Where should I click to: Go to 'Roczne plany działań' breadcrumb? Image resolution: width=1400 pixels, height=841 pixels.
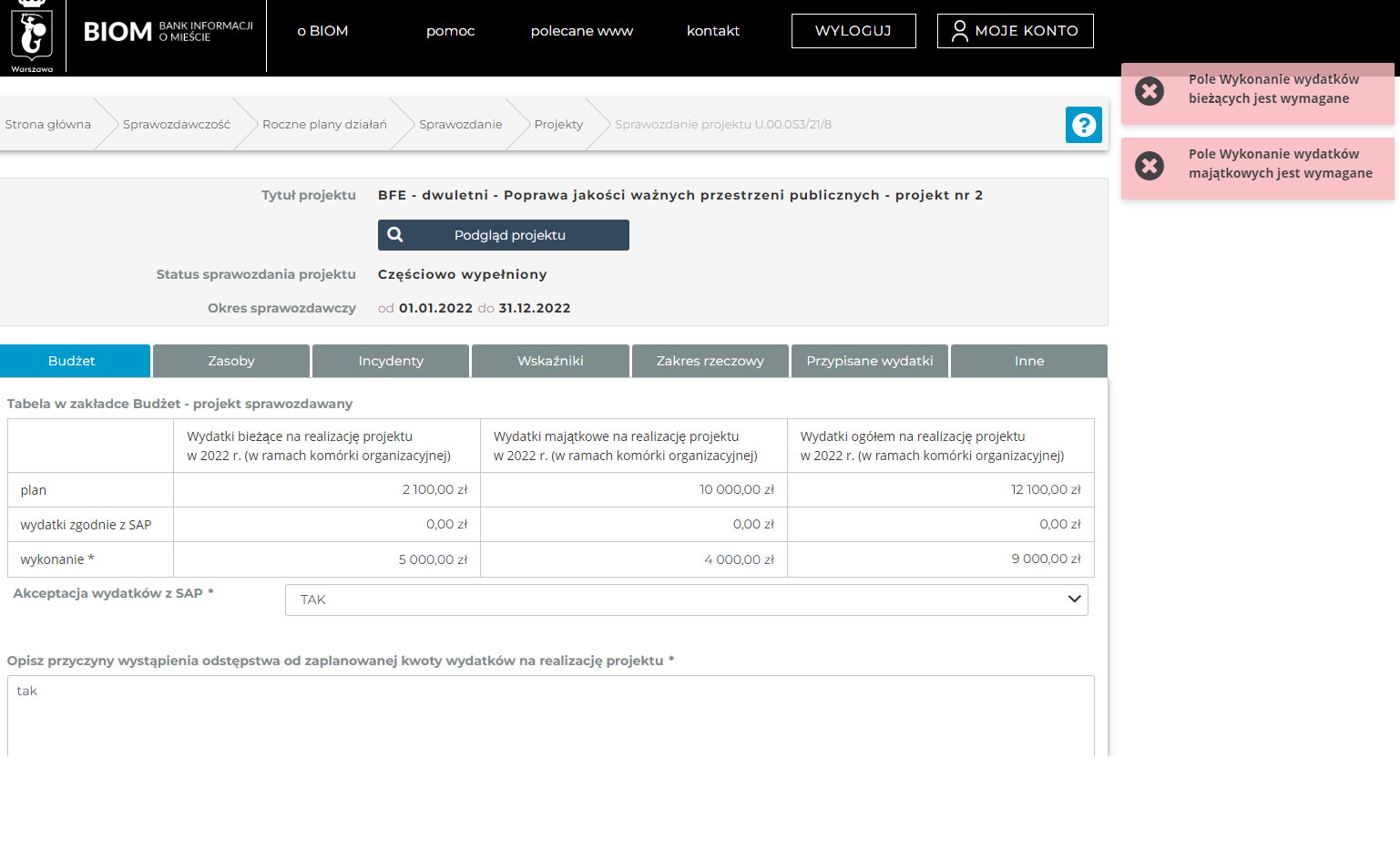[x=324, y=125]
